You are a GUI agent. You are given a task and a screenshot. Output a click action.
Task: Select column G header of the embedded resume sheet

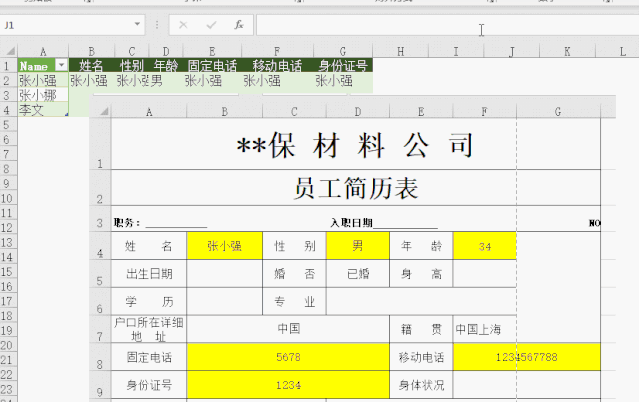[x=558, y=111]
